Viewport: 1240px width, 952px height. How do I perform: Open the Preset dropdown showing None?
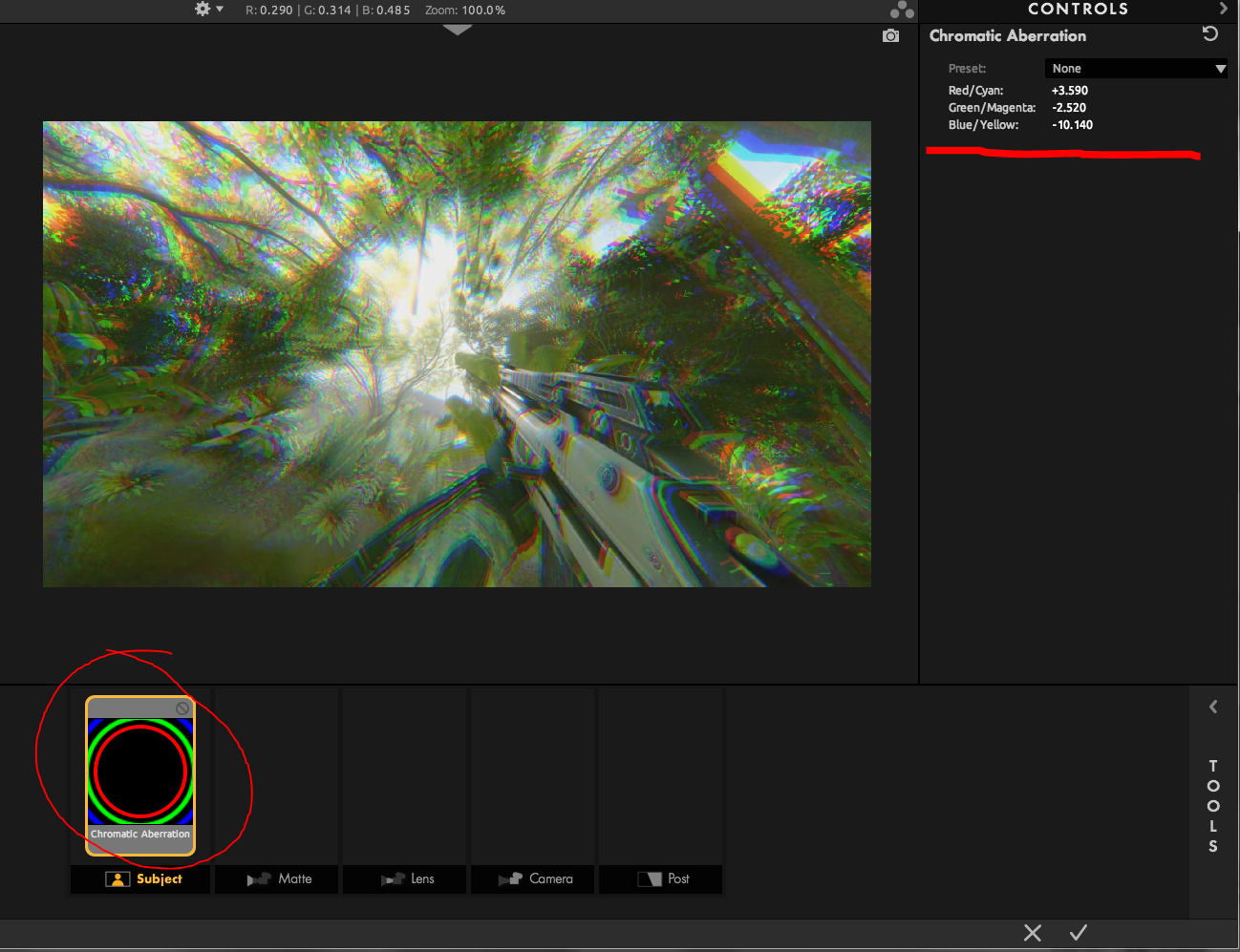pos(1135,69)
